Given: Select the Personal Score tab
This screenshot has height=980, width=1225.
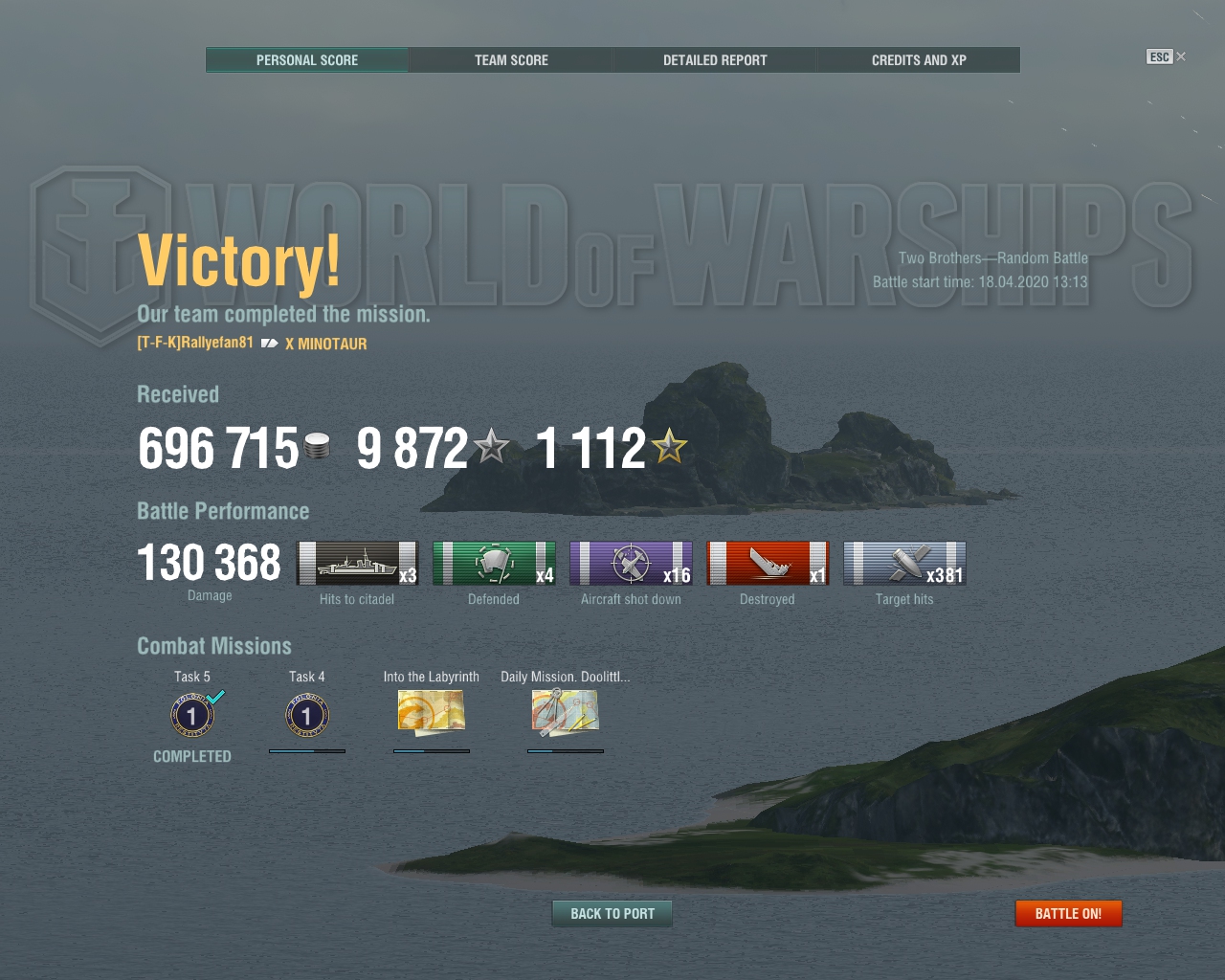Looking at the screenshot, I should pos(307,59).
